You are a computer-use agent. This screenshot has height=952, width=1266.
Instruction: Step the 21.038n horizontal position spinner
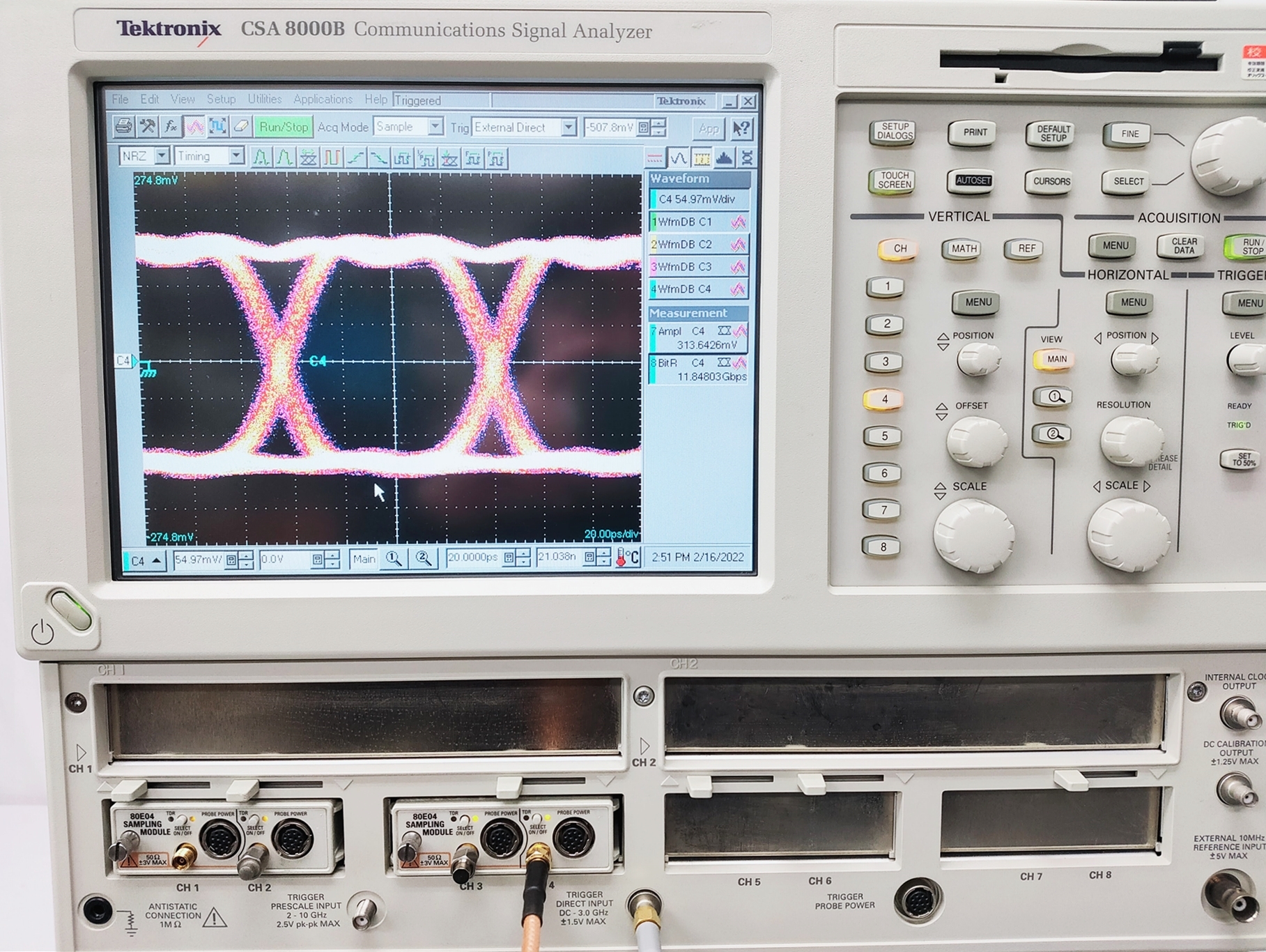point(604,558)
